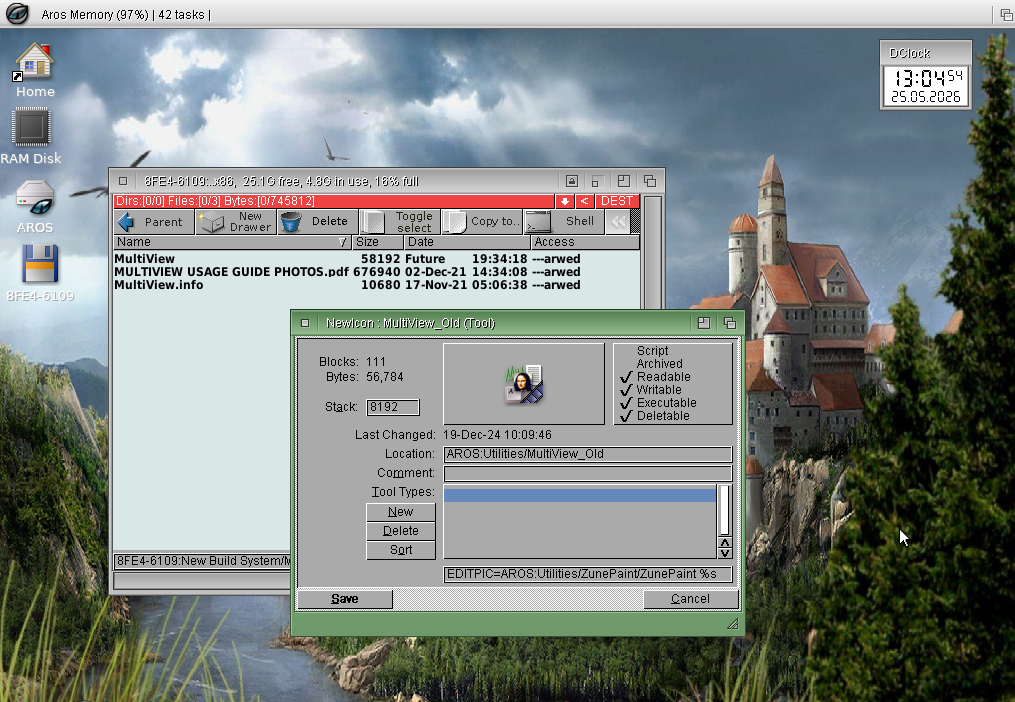Image resolution: width=1015 pixels, height=702 pixels.
Task: Click the Delete toolbar button with trash icon
Action: [x=318, y=221]
